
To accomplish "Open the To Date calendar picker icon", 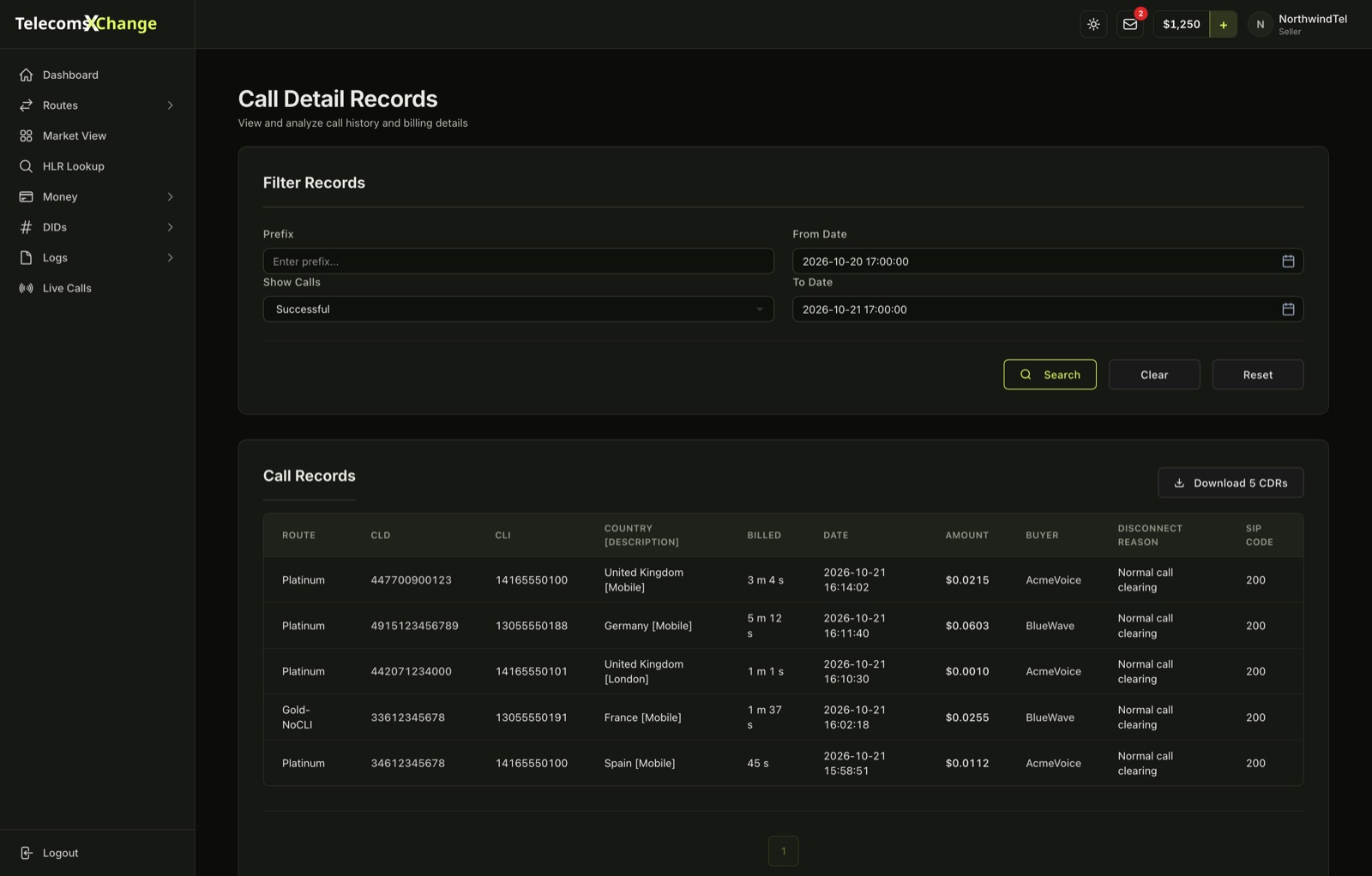I will (x=1288, y=309).
